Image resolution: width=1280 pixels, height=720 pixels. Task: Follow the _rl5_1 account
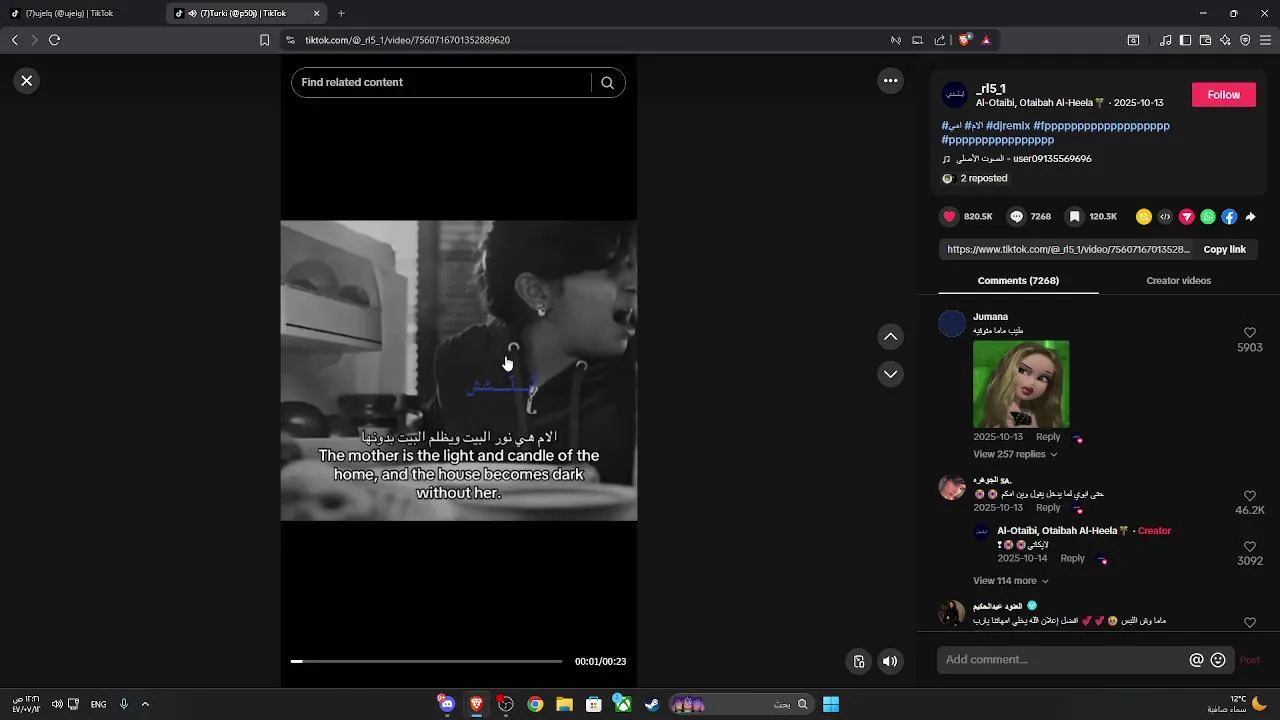(x=1223, y=95)
